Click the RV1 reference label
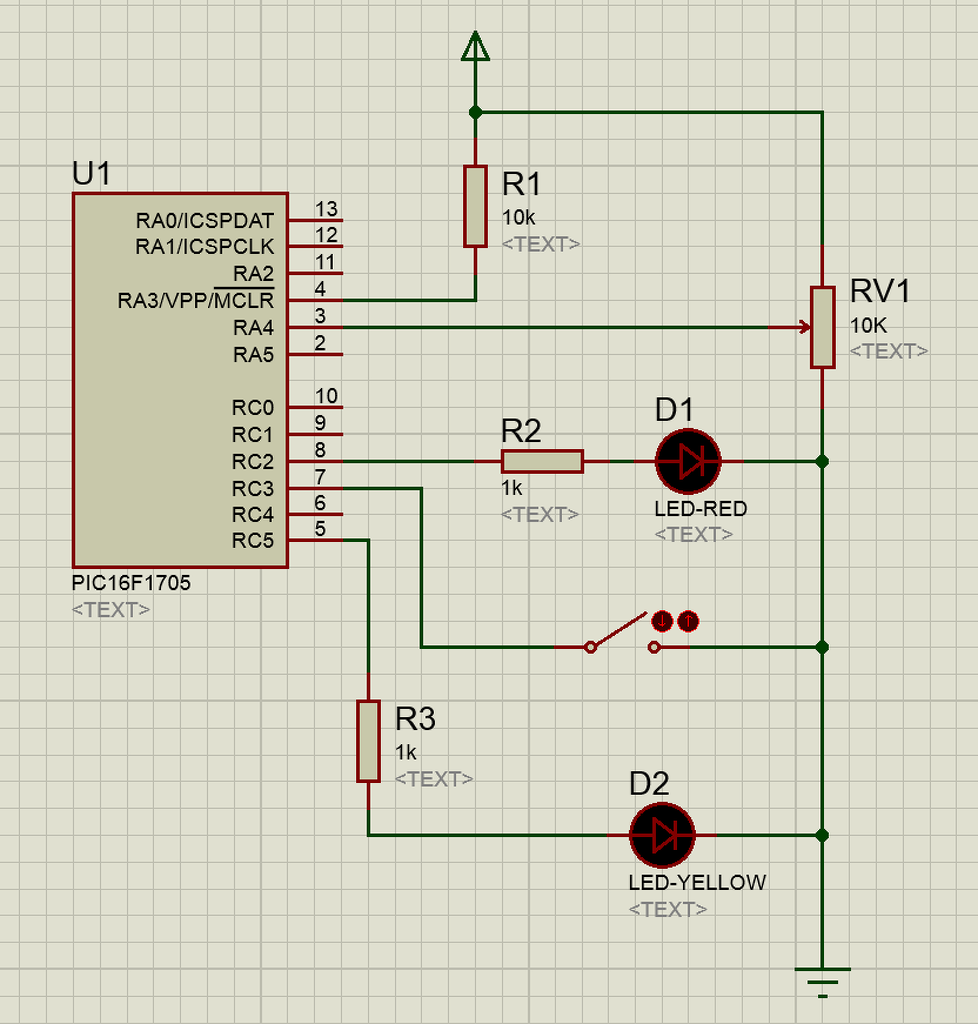 pos(879,291)
